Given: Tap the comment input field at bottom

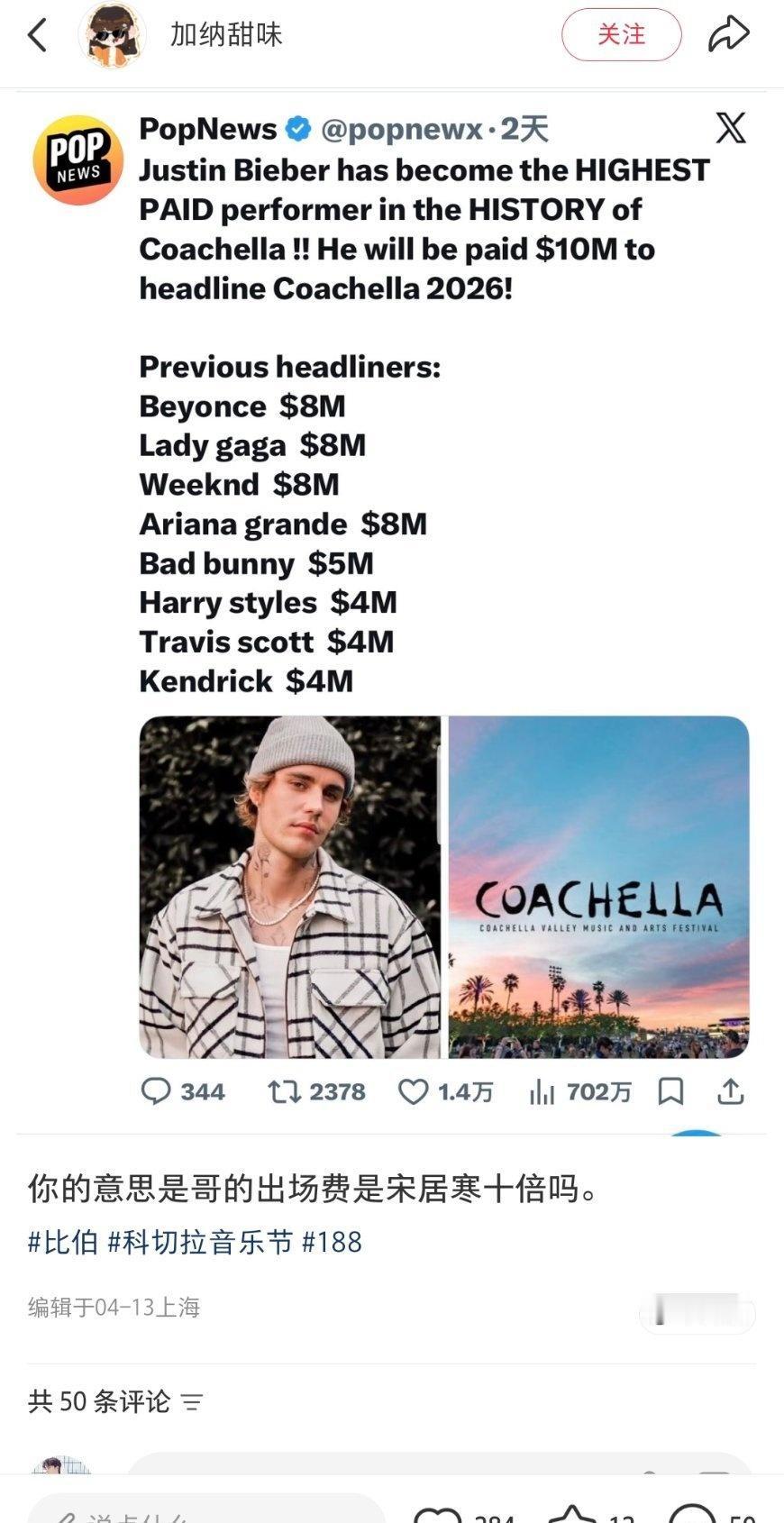Looking at the screenshot, I should coord(207,1509).
